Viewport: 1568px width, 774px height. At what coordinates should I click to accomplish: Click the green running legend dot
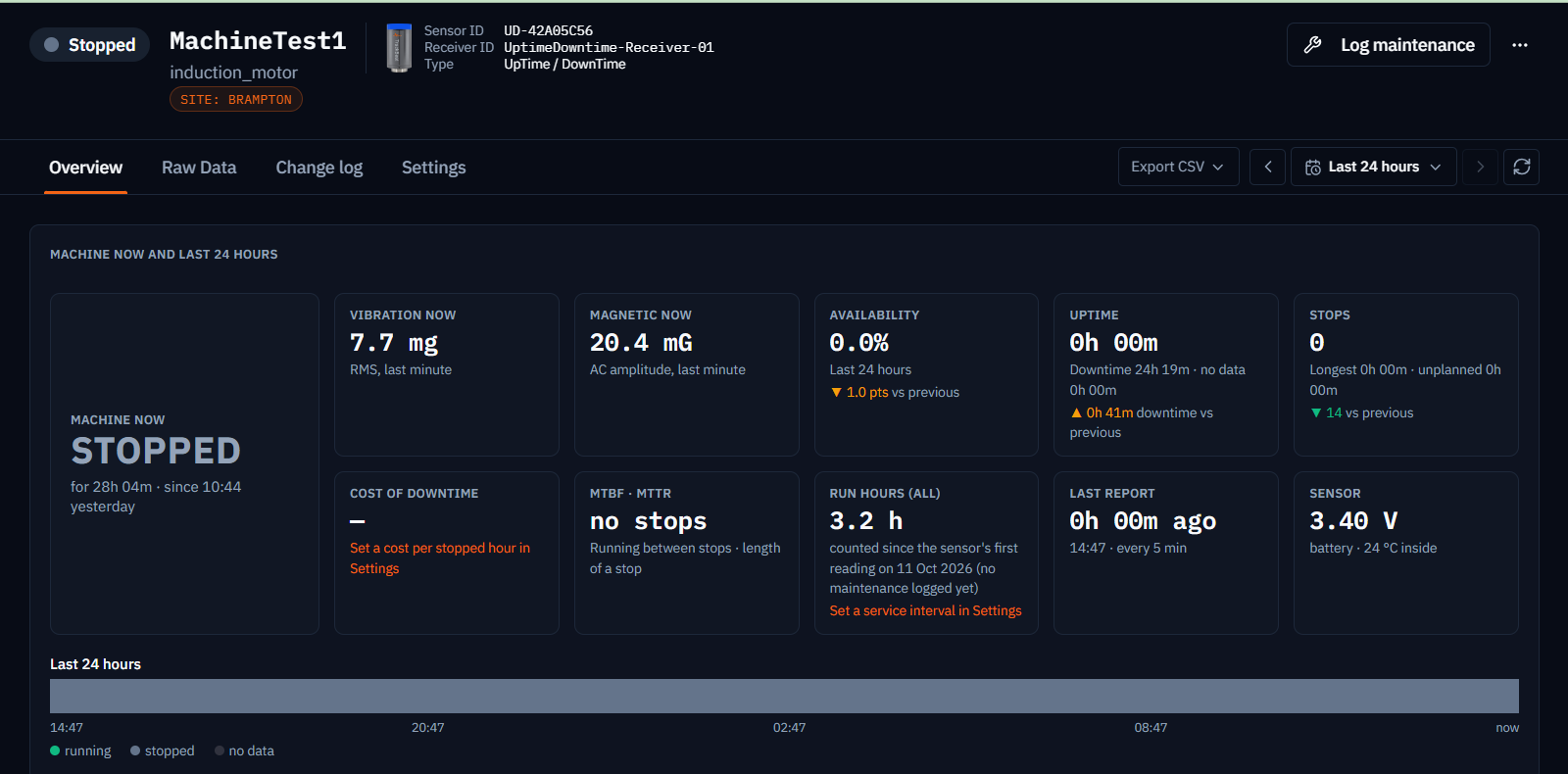[55, 750]
